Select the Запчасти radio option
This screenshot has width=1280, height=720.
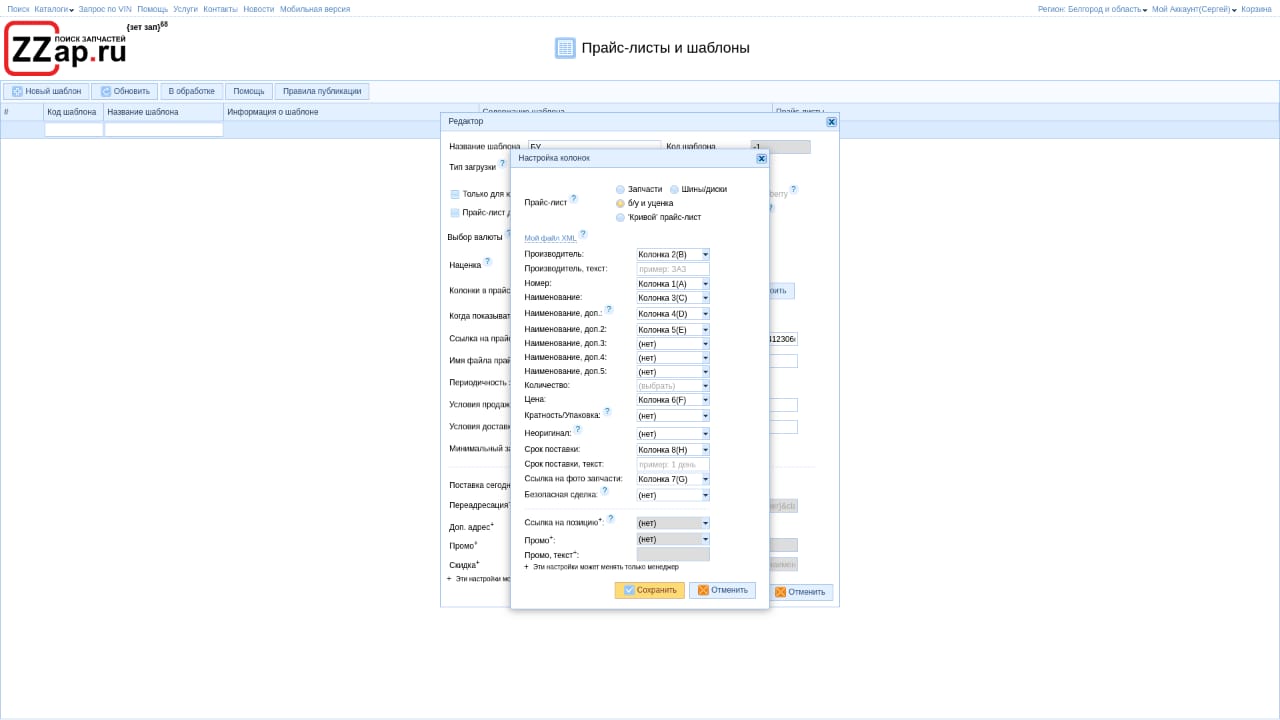(x=620, y=189)
